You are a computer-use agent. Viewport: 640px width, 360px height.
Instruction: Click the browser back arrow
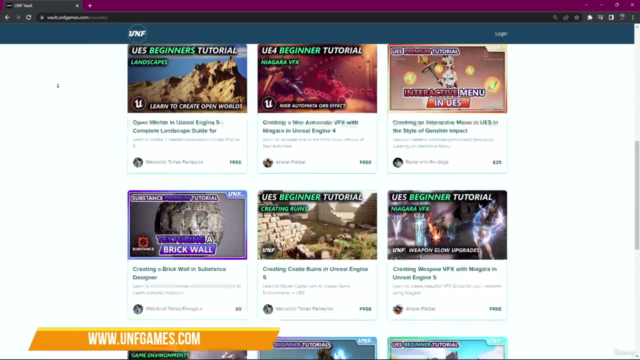pos(7,18)
